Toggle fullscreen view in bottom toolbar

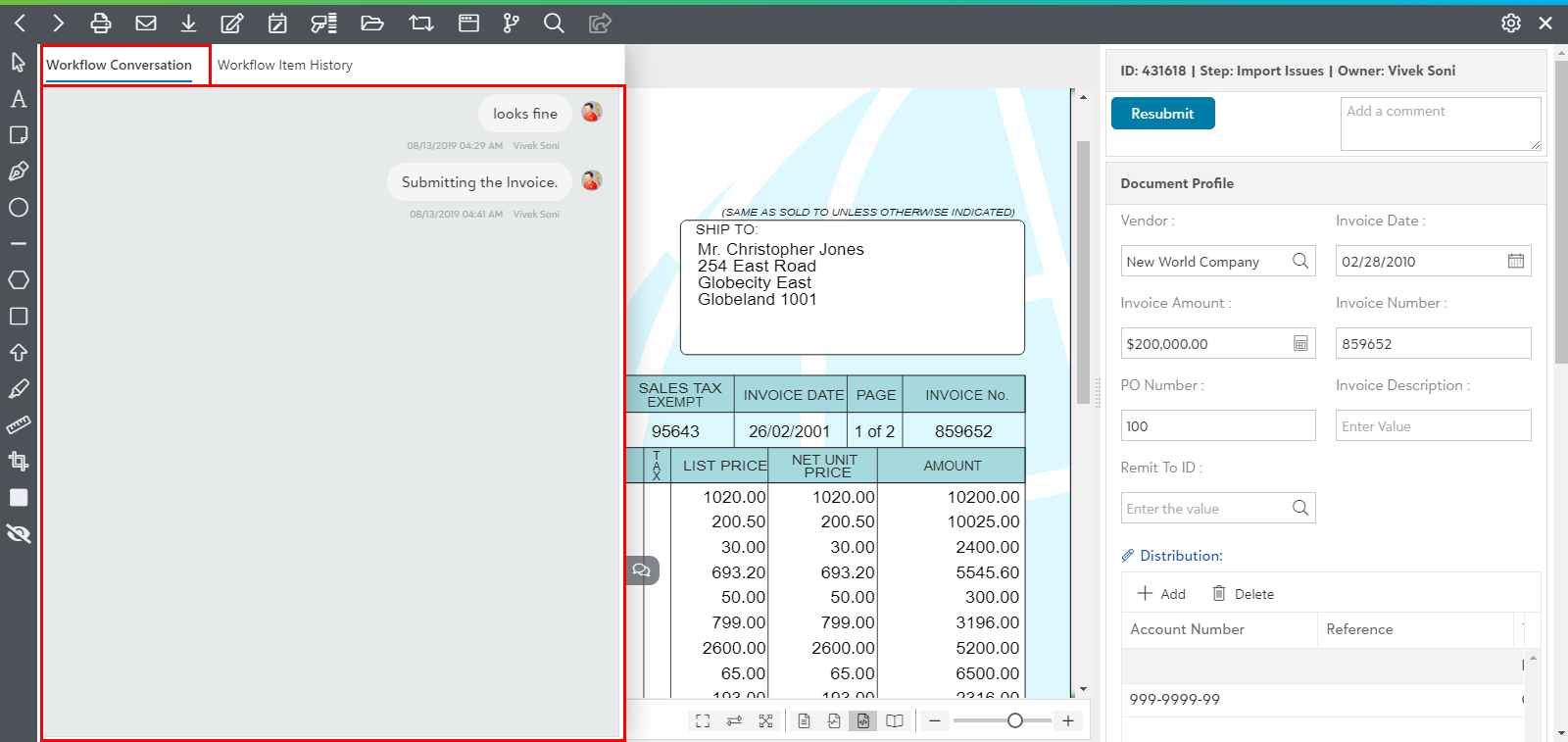tap(703, 720)
